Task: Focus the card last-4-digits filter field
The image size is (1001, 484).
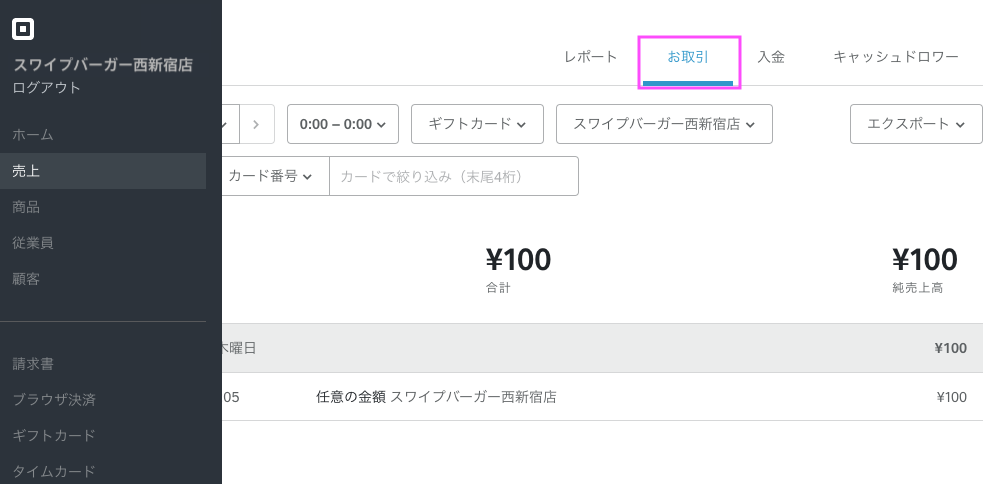Action: pyautogui.click(x=454, y=176)
